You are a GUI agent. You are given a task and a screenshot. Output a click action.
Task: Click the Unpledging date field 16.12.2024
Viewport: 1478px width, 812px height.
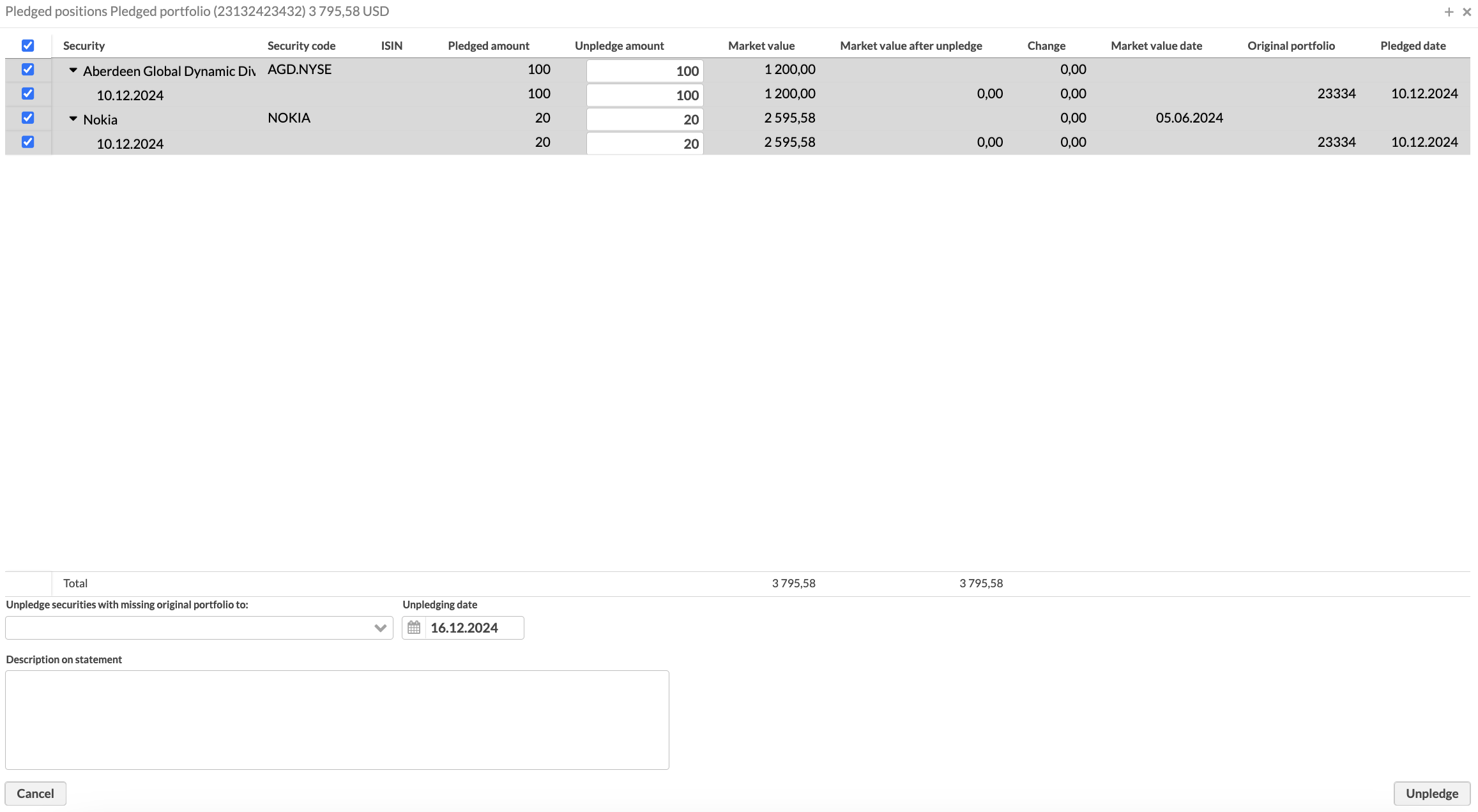475,628
